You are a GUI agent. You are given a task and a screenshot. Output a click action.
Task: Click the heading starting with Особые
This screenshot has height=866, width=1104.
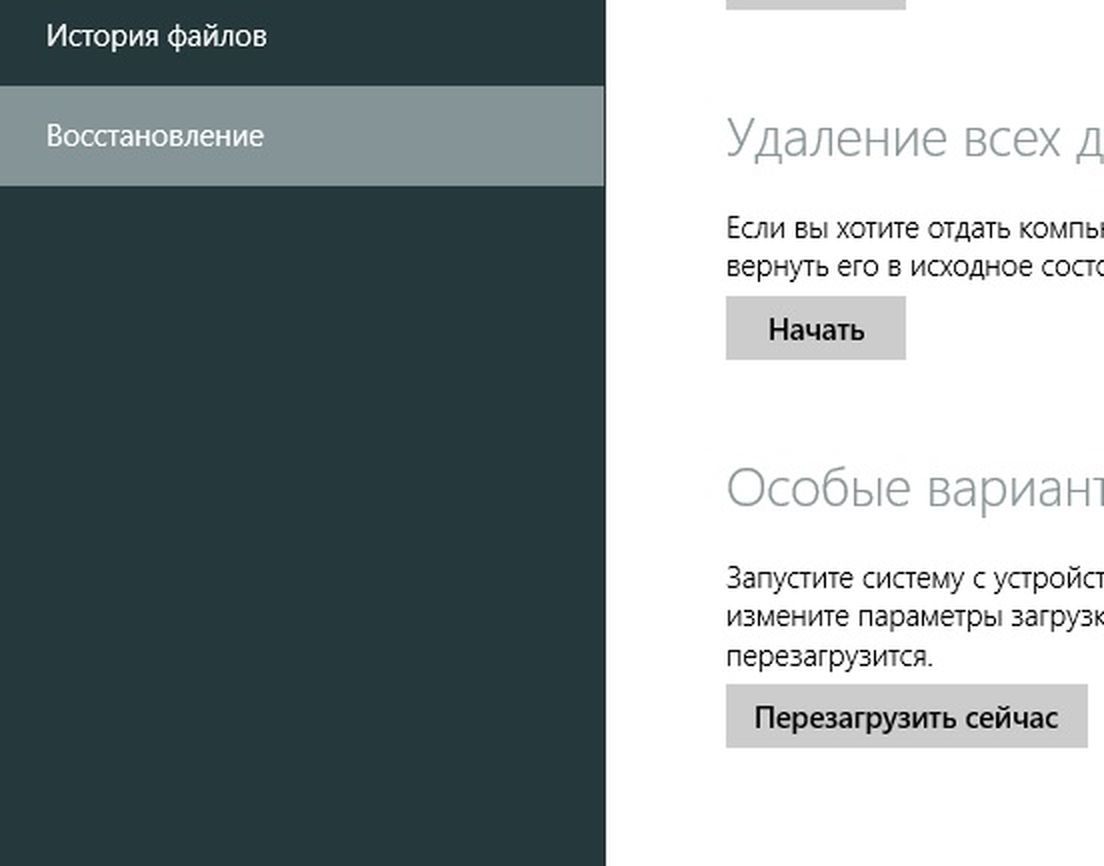(914, 489)
